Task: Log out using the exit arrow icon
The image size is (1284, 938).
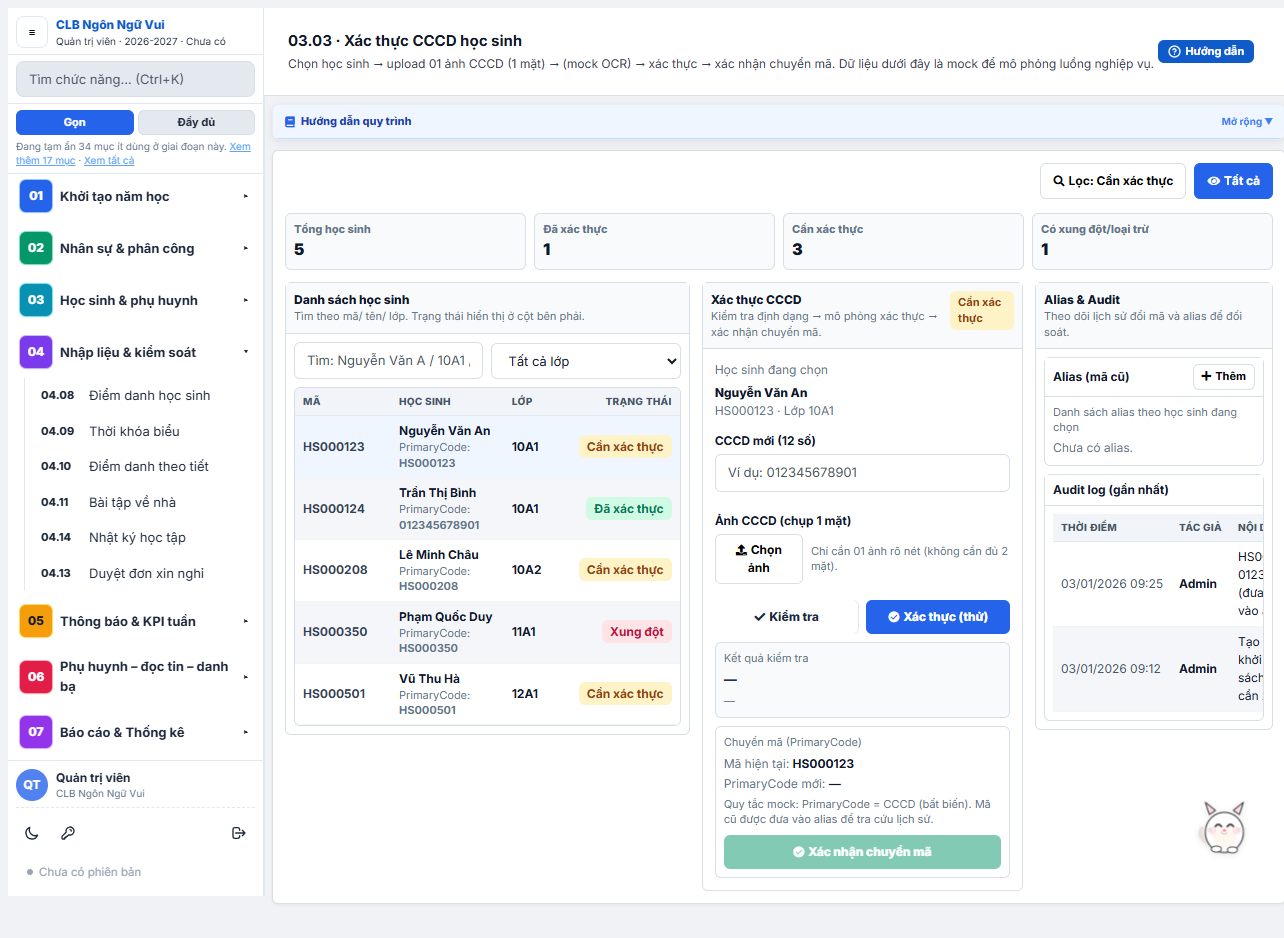Action: [238, 833]
